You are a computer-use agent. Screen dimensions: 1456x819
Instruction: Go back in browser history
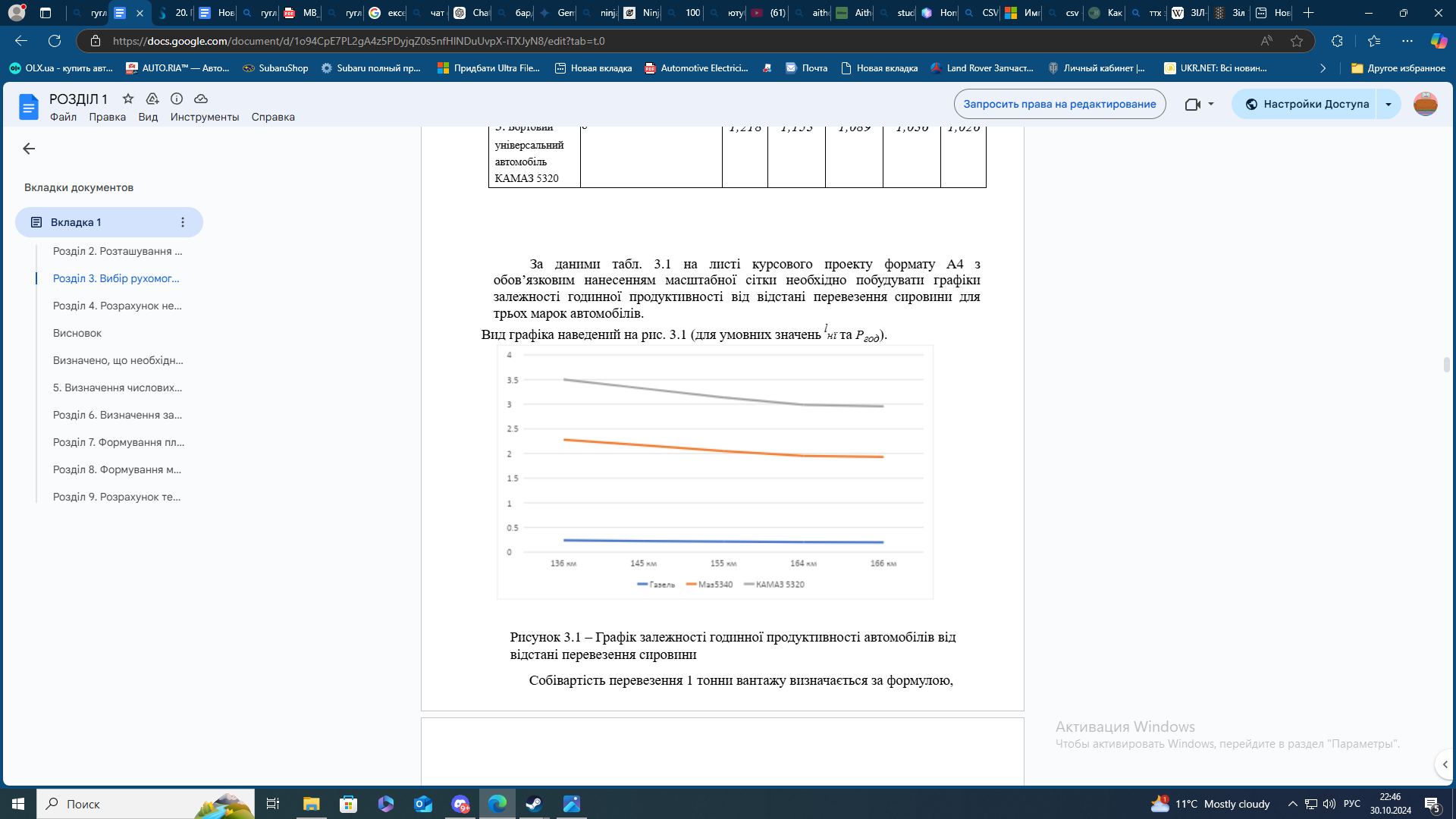21,41
